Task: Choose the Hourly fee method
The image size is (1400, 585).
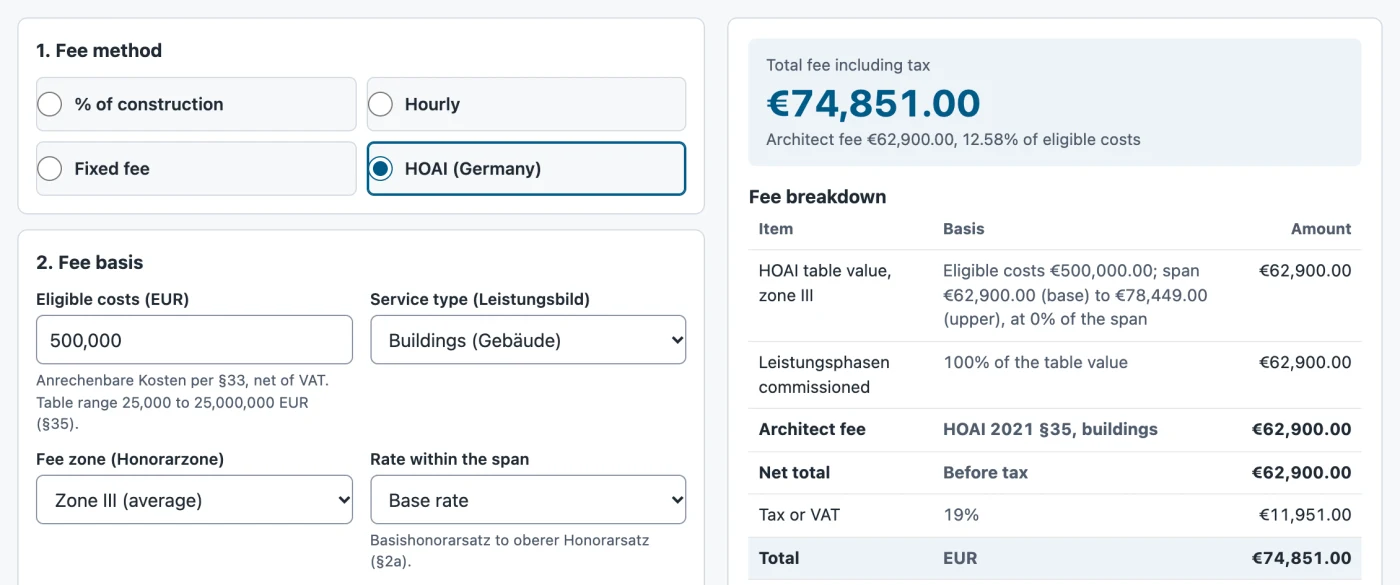Action: tap(526, 104)
